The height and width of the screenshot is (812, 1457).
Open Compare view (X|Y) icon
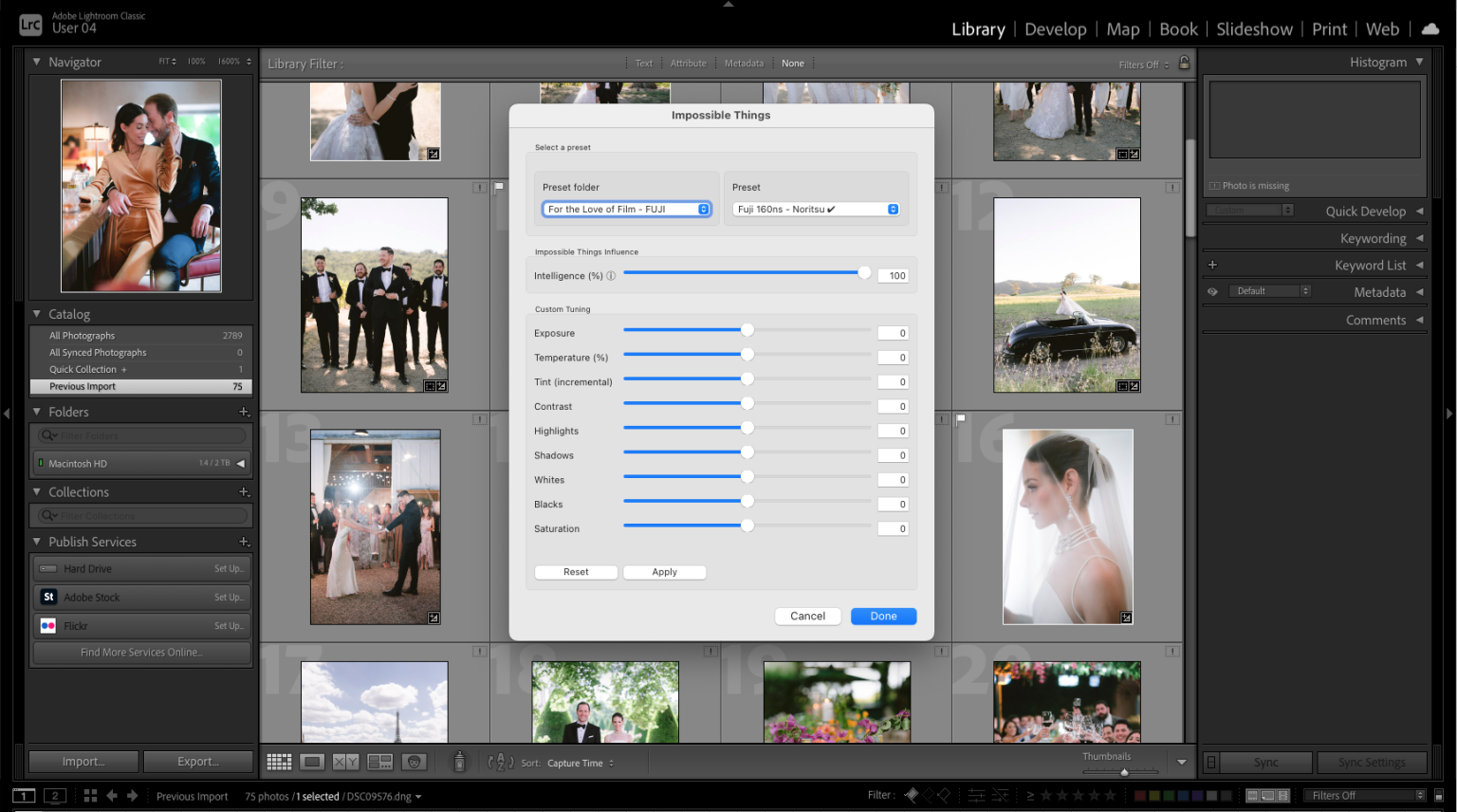(345, 762)
